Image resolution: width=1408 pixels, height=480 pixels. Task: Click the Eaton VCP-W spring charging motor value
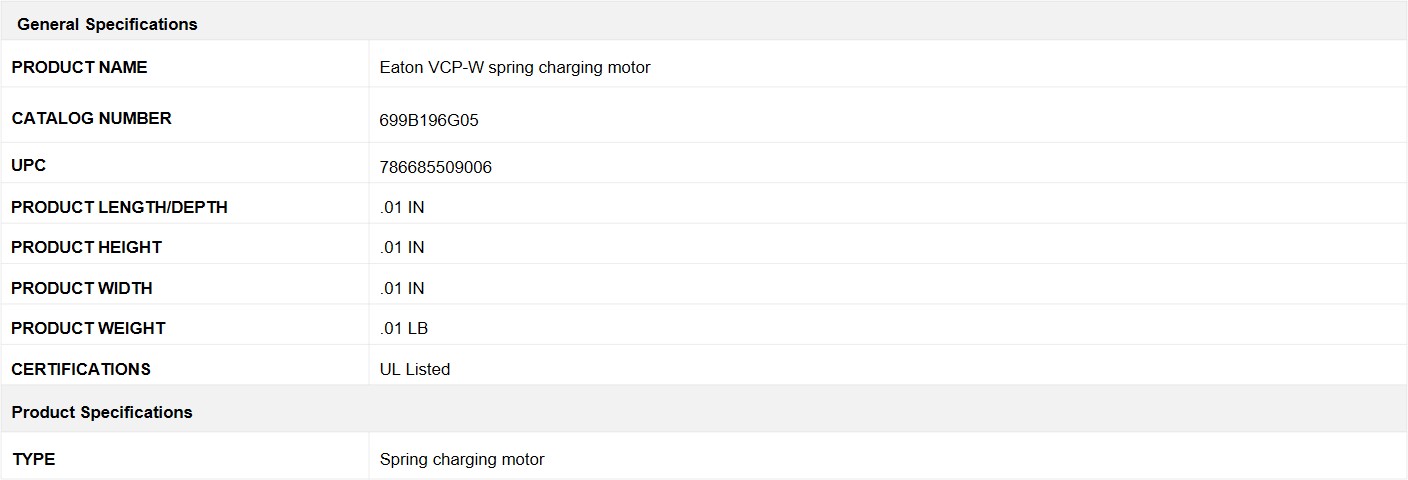tap(515, 67)
